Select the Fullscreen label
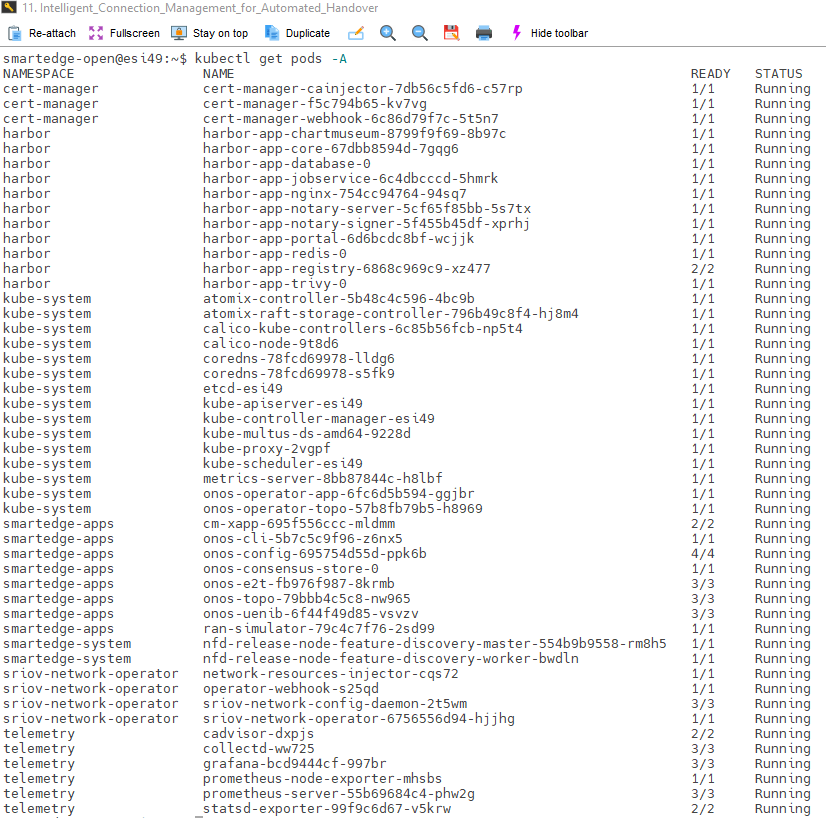The image size is (826, 818). [x=134, y=33]
